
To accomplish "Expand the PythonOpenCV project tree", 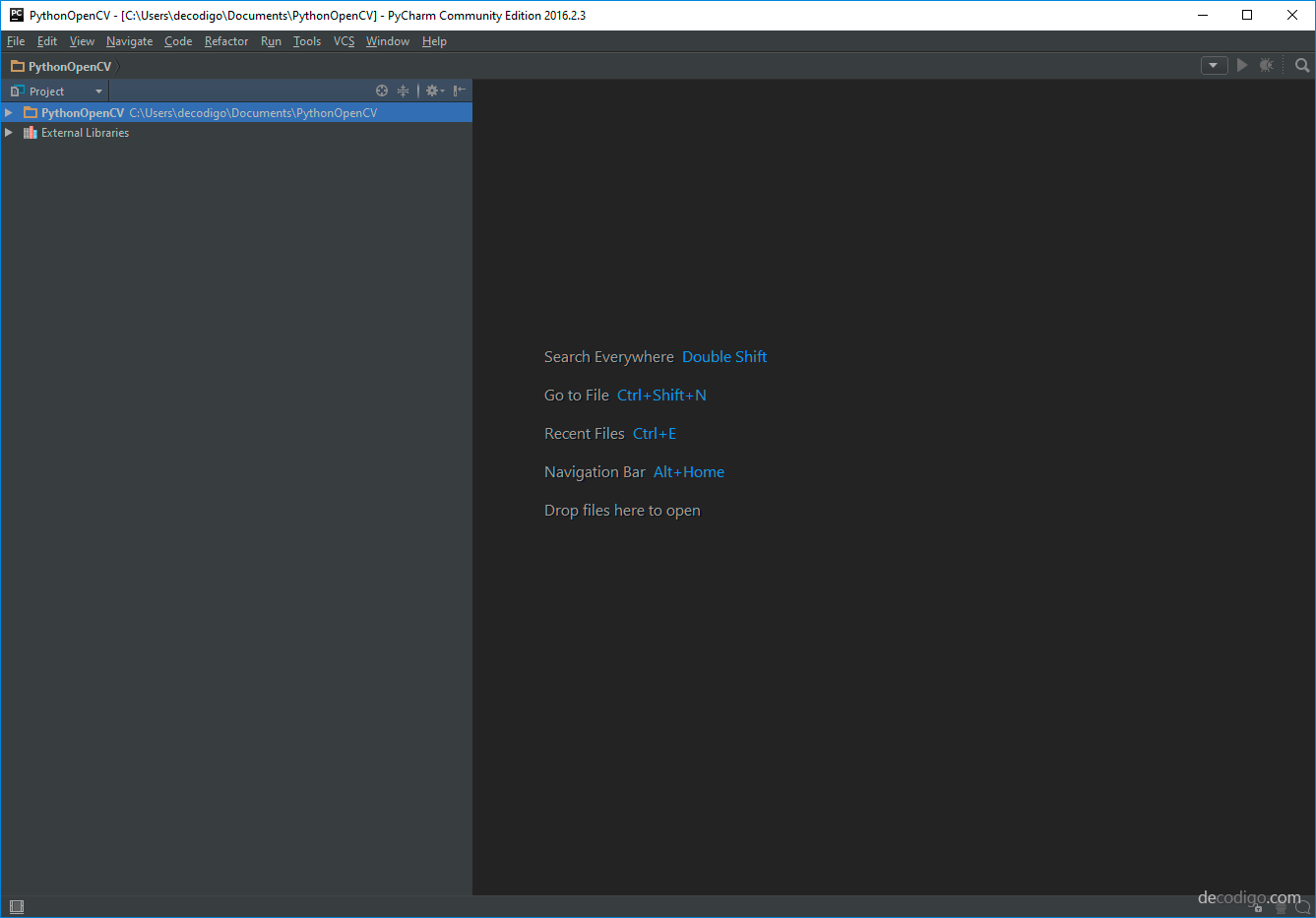I will [x=8, y=112].
